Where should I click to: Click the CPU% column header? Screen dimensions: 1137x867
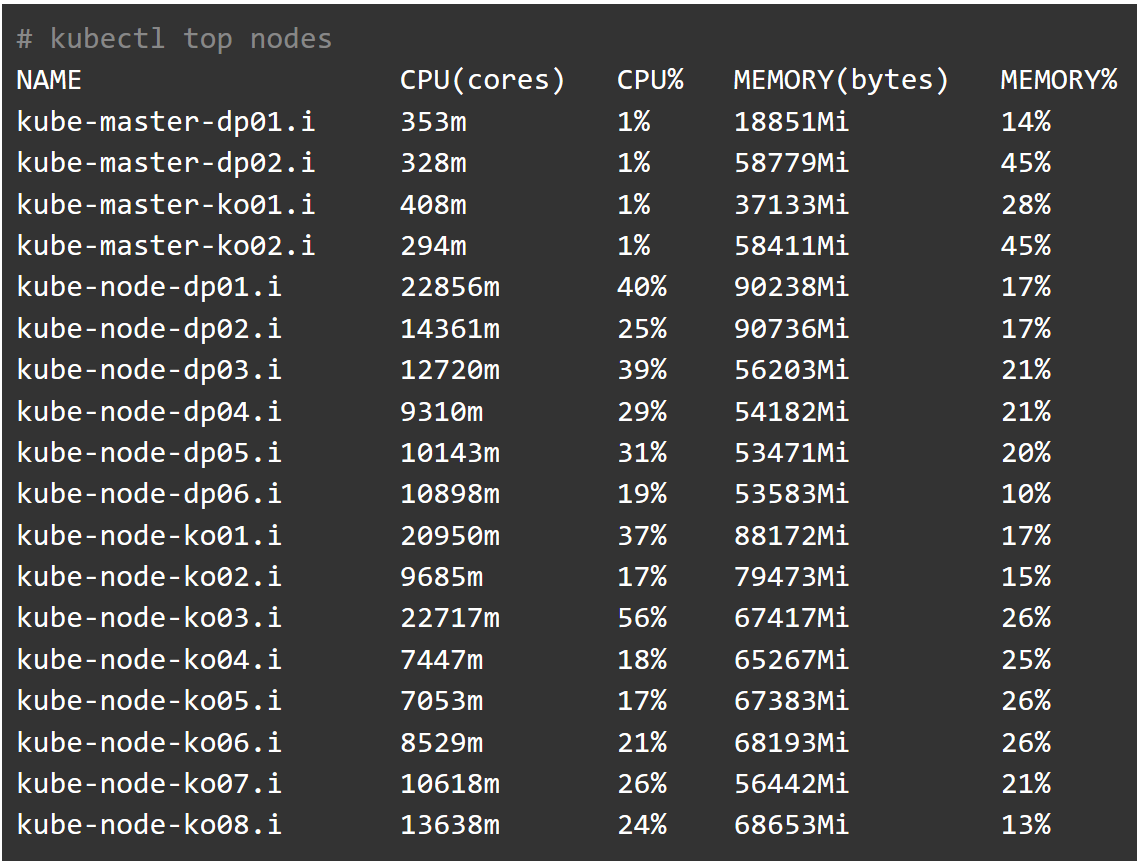(x=650, y=80)
